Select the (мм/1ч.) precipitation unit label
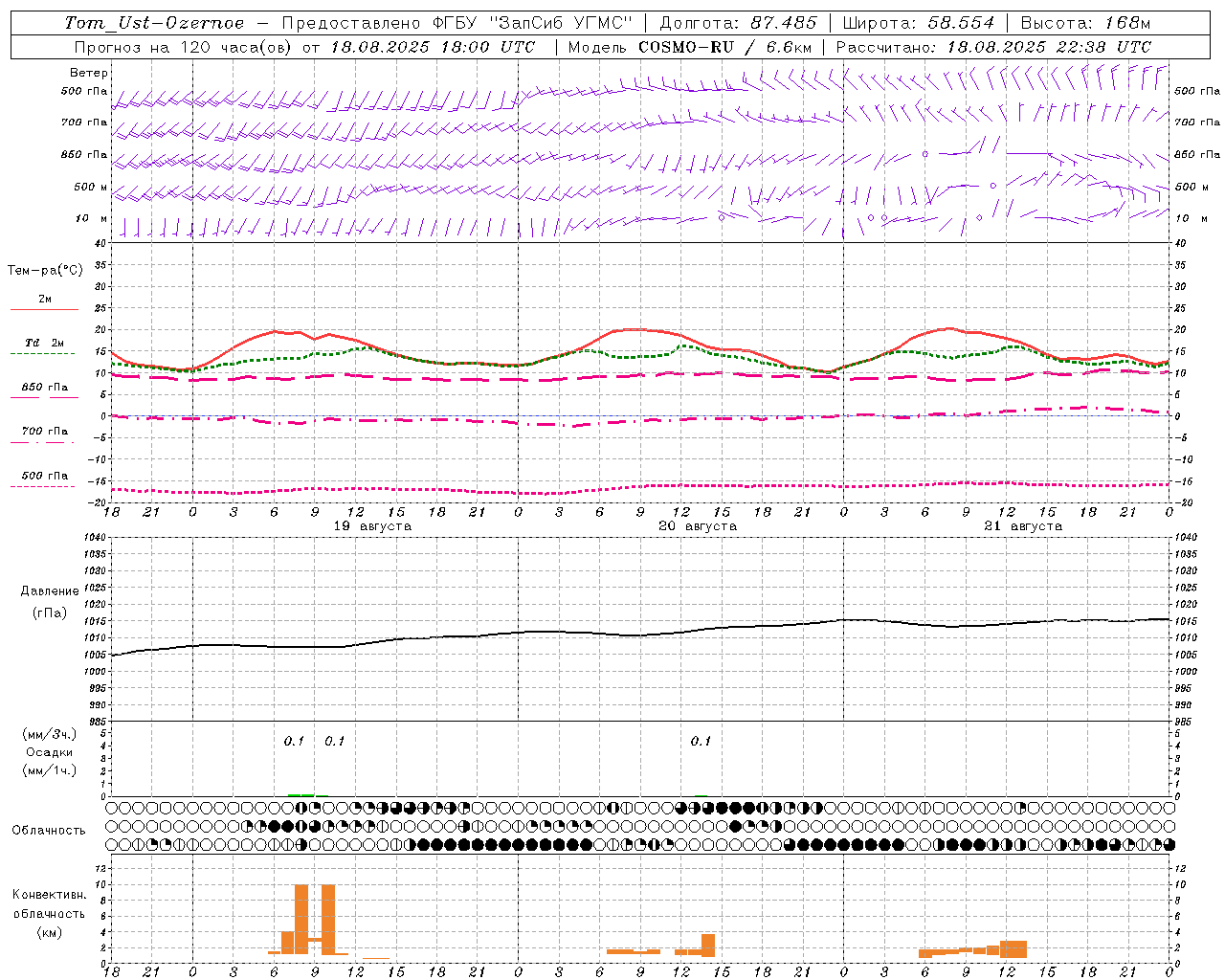1225x980 pixels. [x=50, y=770]
